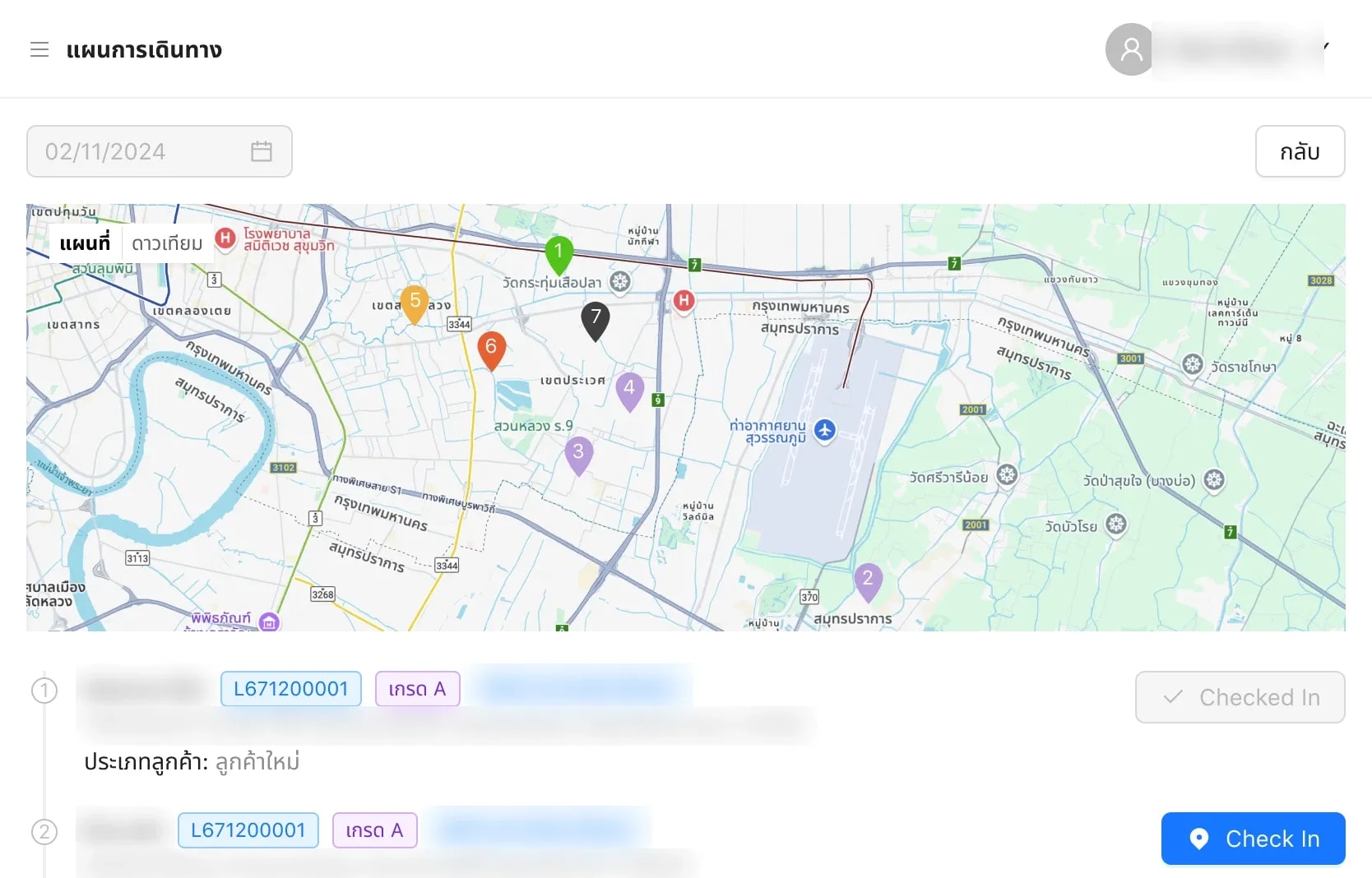This screenshot has width=1372, height=878.
Task: Click L671200001 tag in stop 1
Action: 291,689
